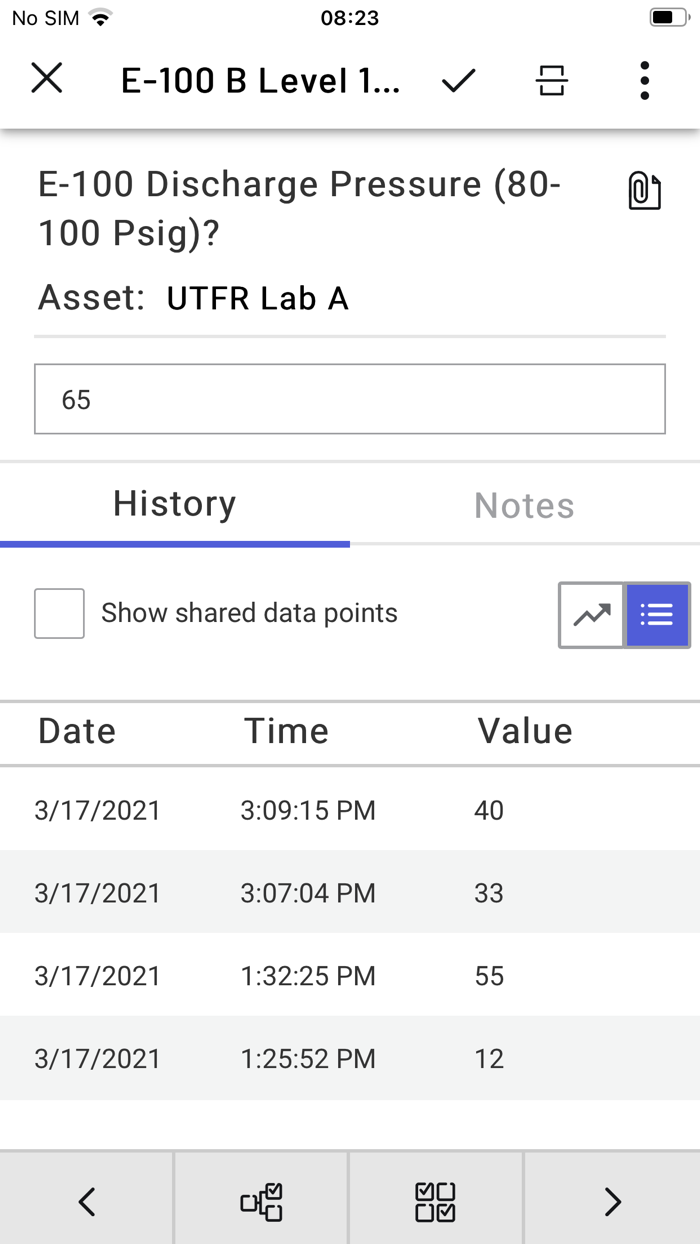Switch to the History tab
The width and height of the screenshot is (700, 1244).
click(x=175, y=504)
